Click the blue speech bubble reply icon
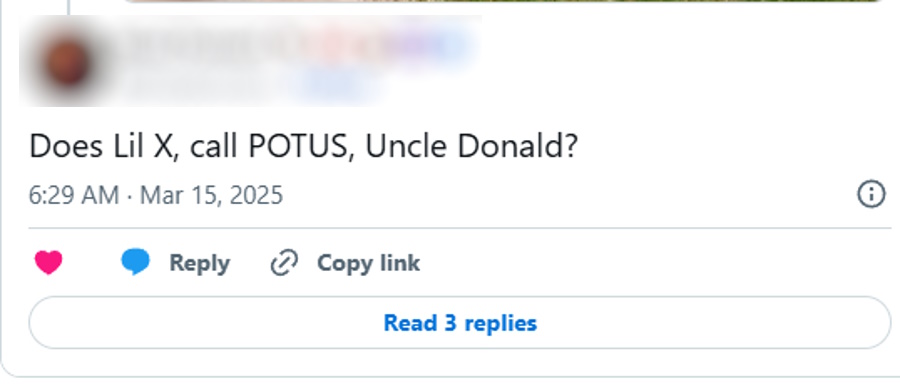 135,263
